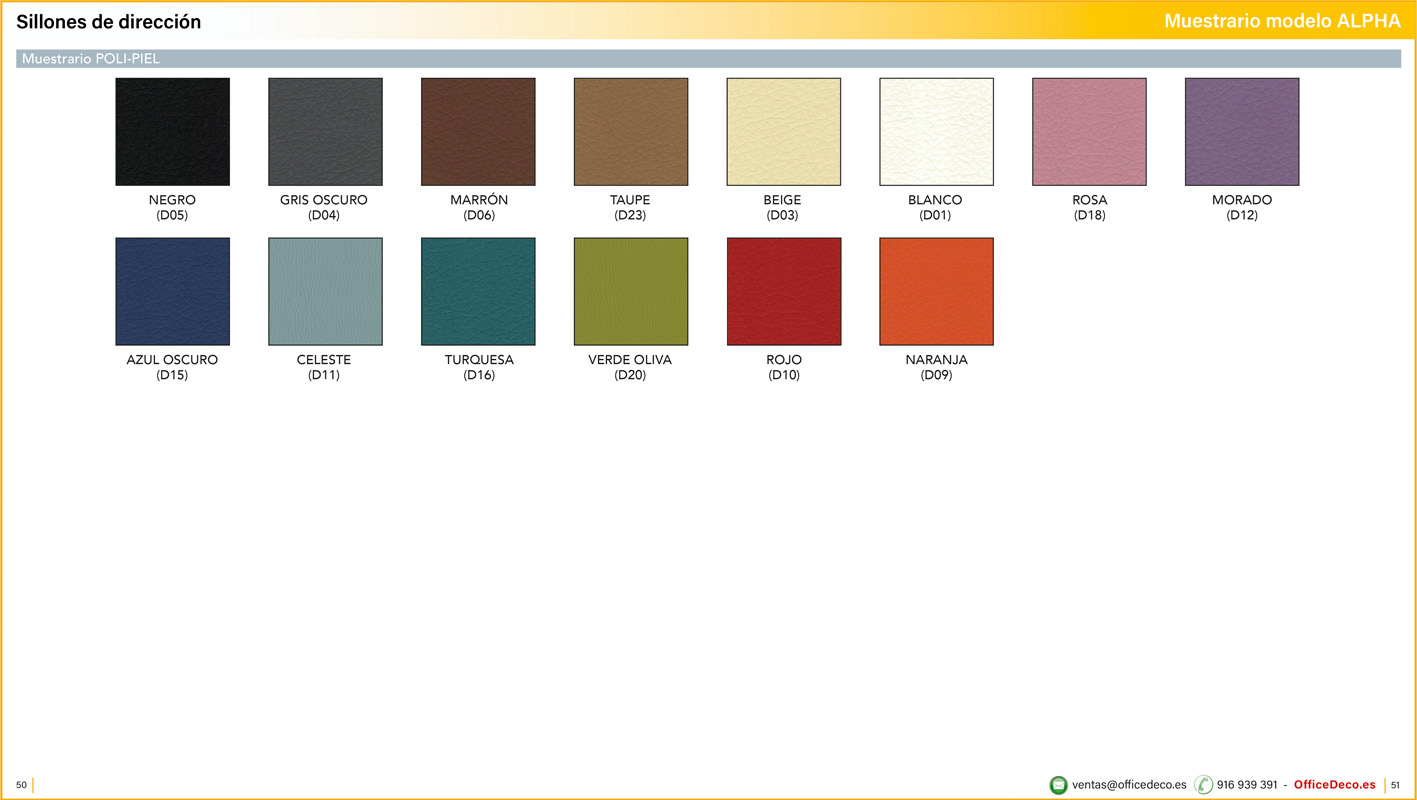Click the "GRIS OSCURO" label text
The image size is (1417, 800).
click(x=324, y=200)
